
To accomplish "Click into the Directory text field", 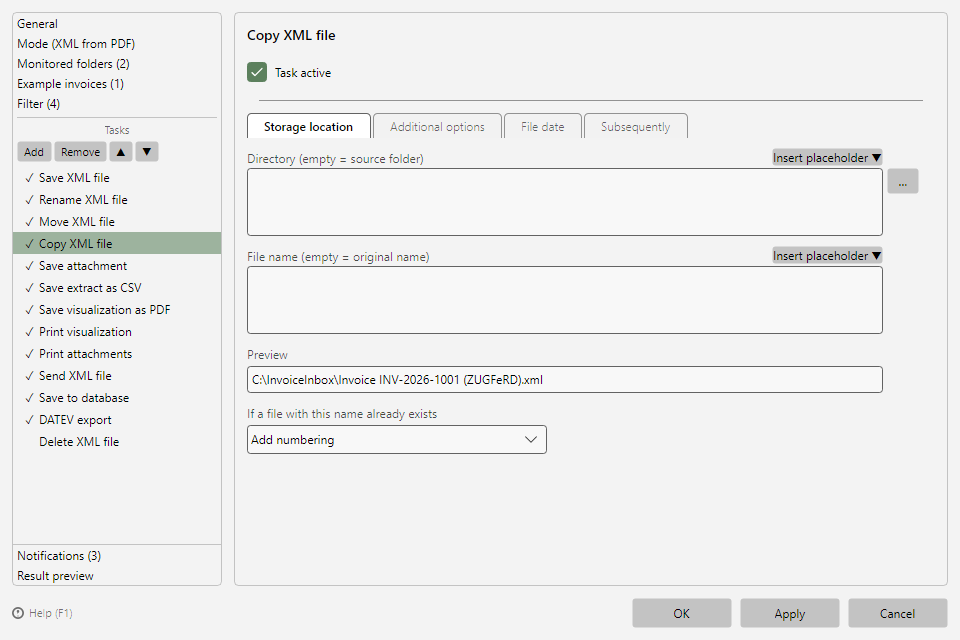I will (564, 202).
